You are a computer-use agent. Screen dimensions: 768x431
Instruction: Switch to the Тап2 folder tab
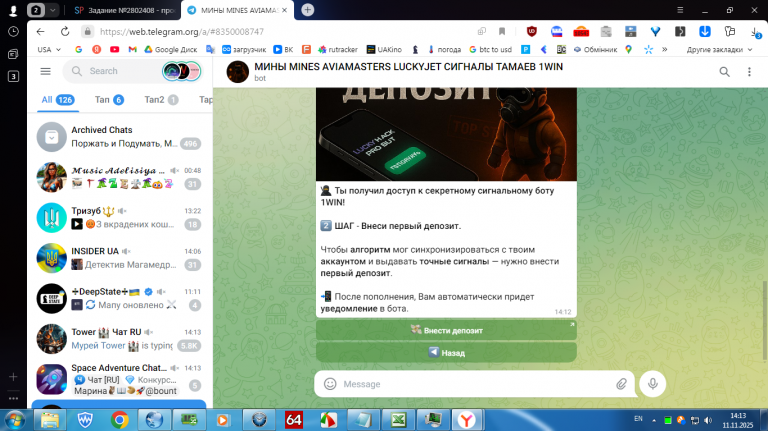(x=161, y=100)
